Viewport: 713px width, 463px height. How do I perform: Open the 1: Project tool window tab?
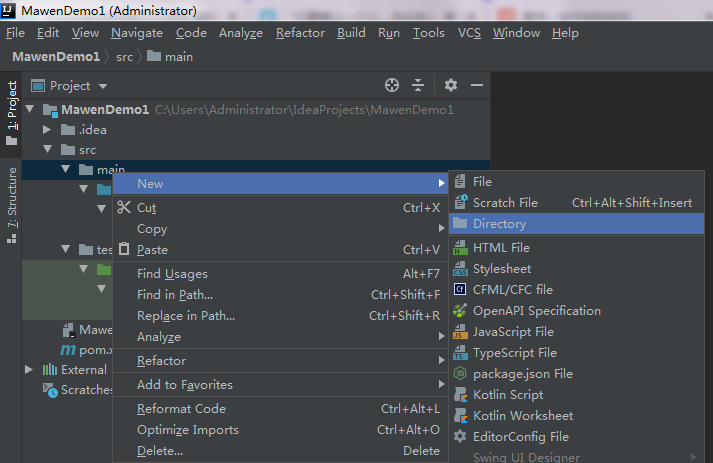(x=11, y=113)
